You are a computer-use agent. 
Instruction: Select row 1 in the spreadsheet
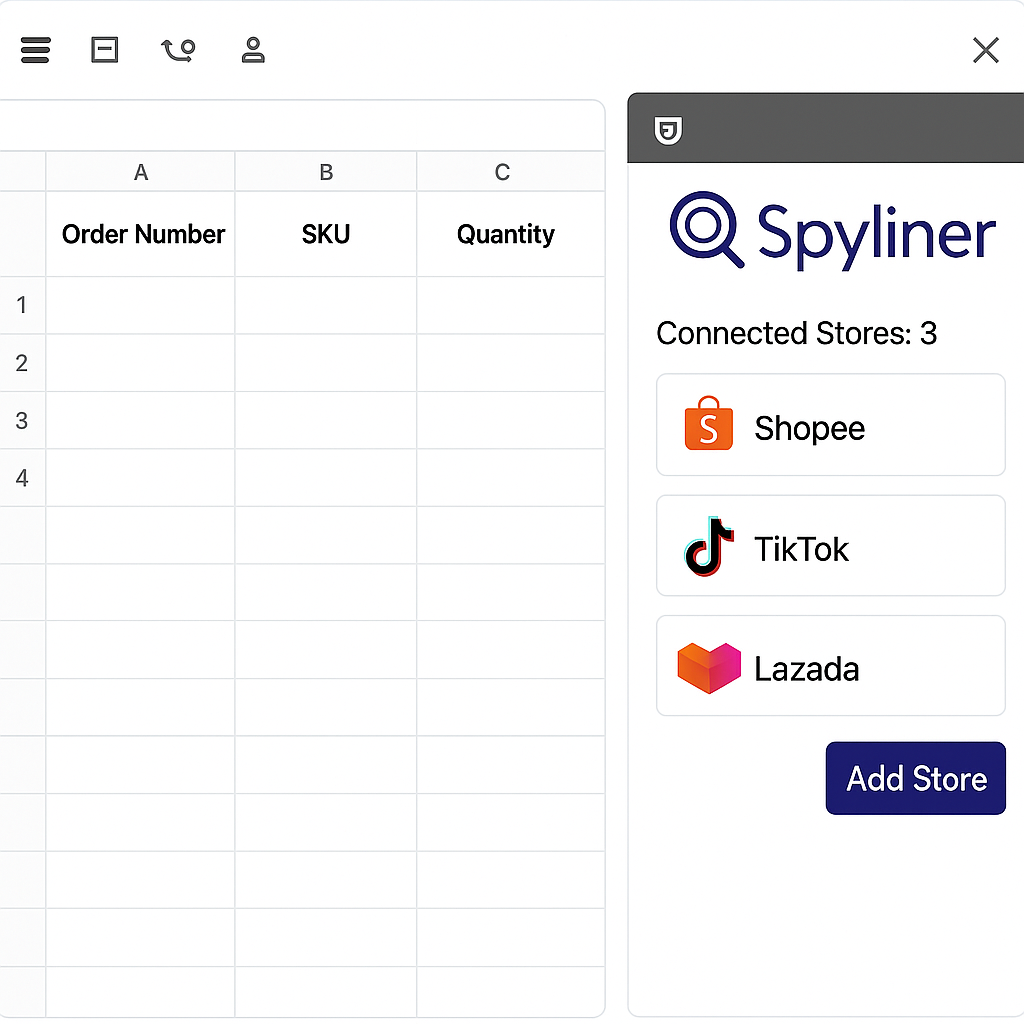(x=22, y=305)
